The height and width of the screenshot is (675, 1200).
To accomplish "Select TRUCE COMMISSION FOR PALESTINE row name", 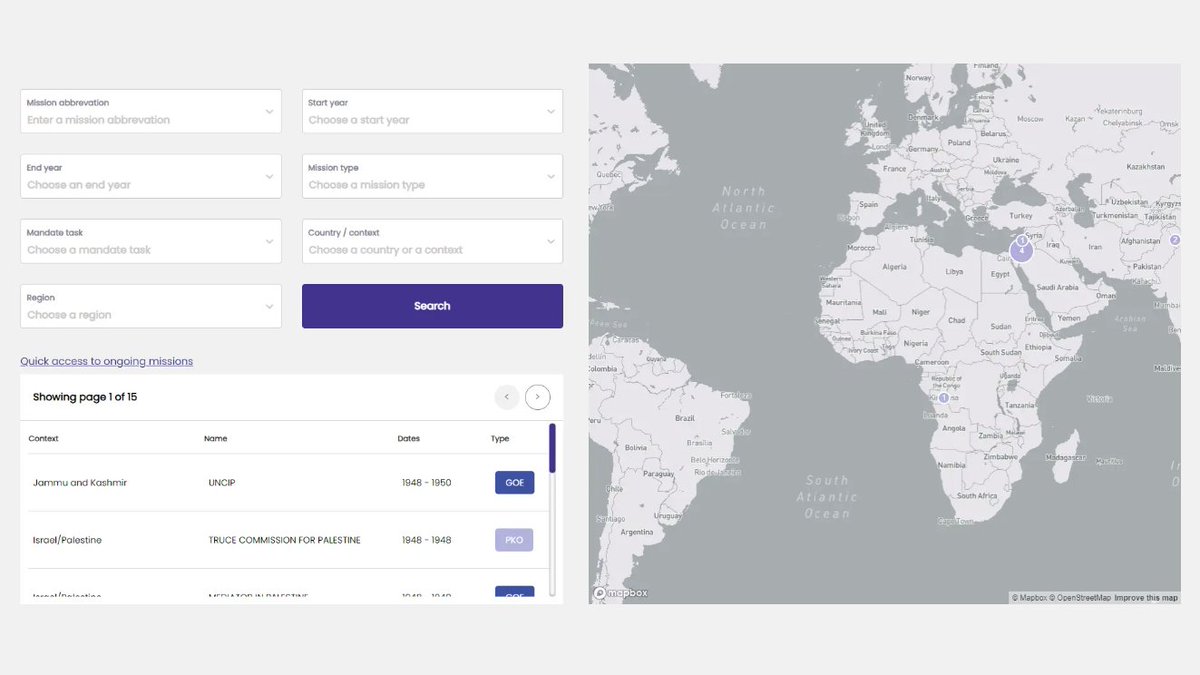I will 285,540.
